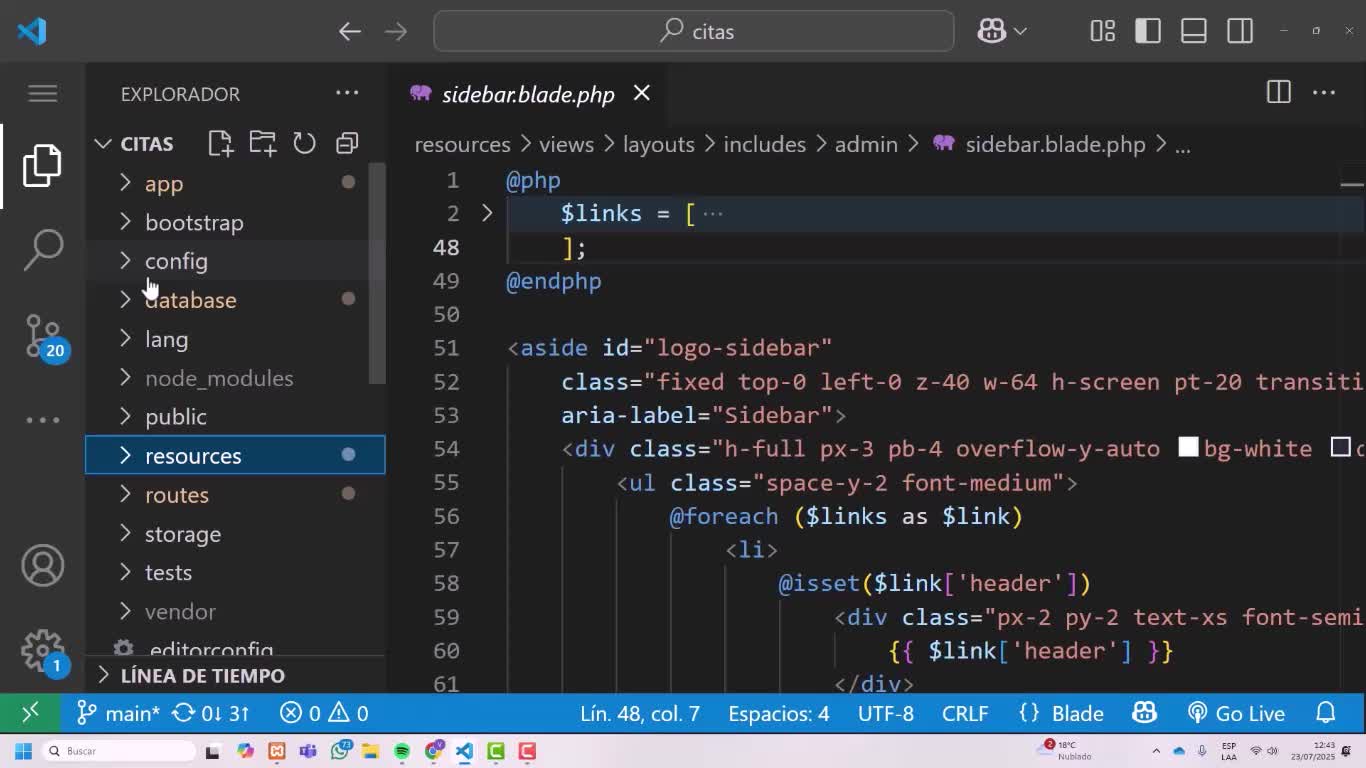Viewport: 1366px width, 768px height.
Task: Click the layouts breadcrumb segment
Action: tap(658, 144)
